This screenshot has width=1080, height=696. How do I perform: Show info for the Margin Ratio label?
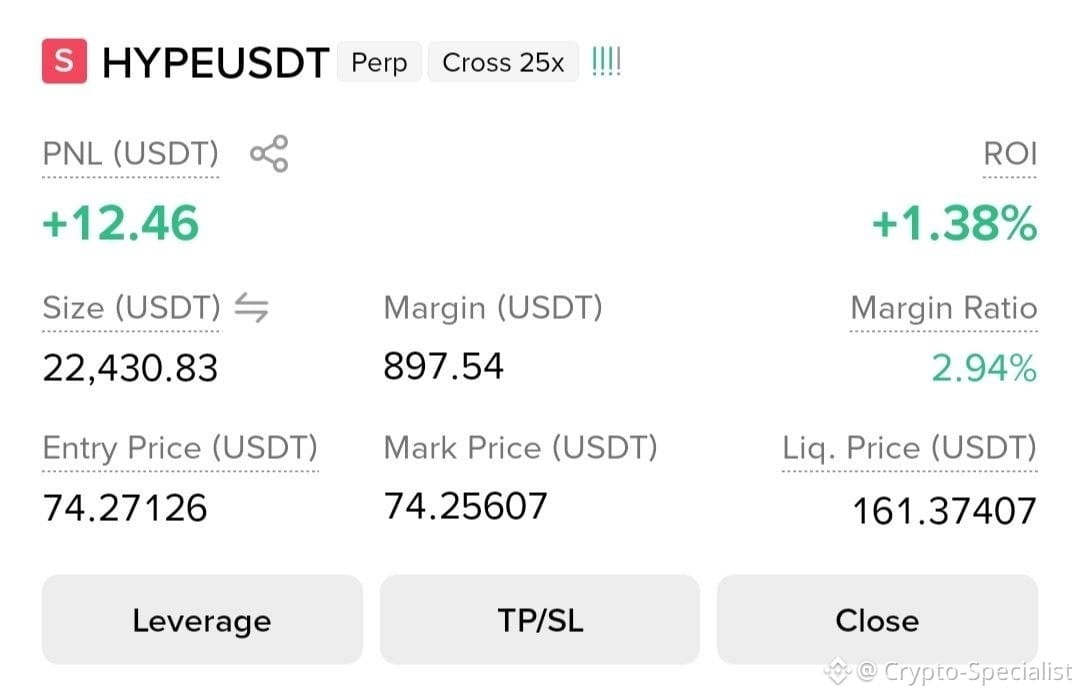[944, 307]
